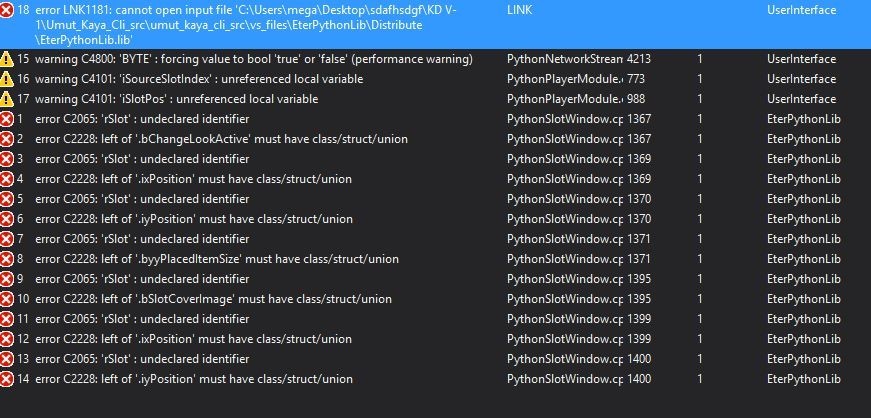
Task: Click the error icon of LNK1181 entry
Action: pos(7,10)
